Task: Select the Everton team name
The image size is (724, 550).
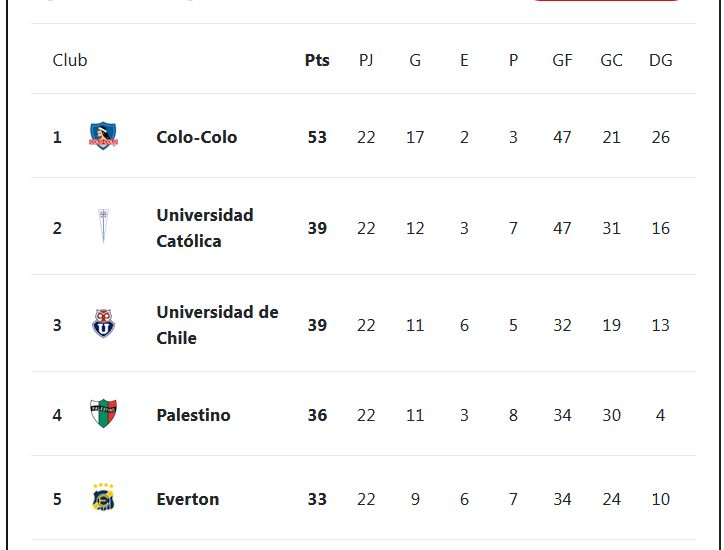Action: 187,499
